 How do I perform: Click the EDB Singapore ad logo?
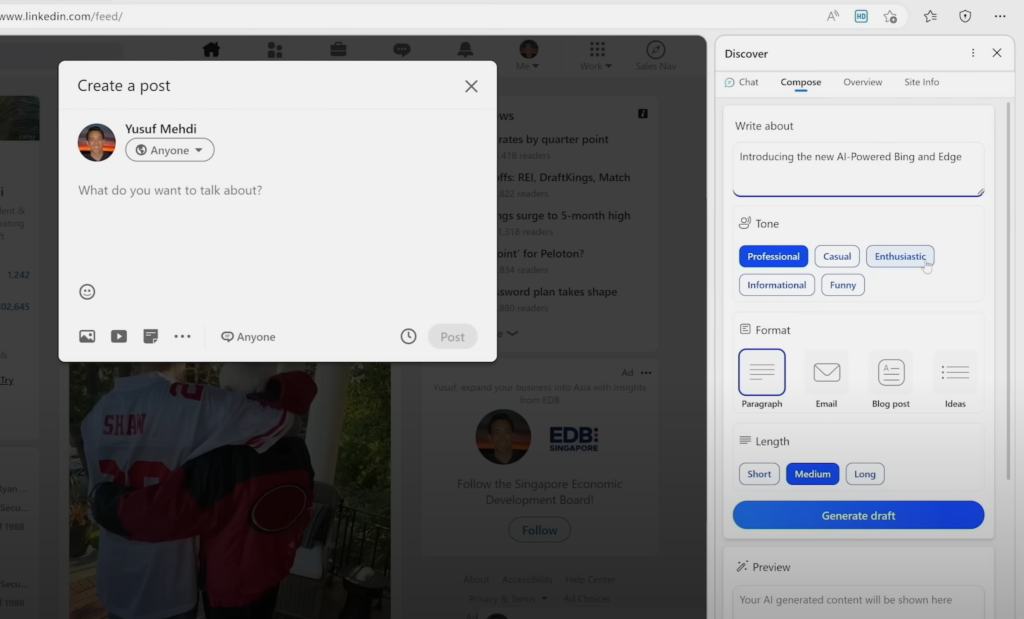(573, 439)
